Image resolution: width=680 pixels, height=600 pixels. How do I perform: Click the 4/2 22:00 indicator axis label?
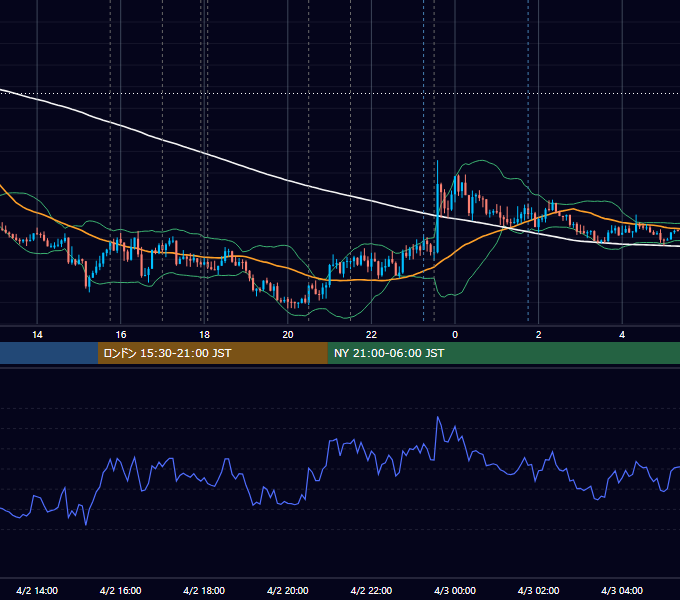point(371,590)
